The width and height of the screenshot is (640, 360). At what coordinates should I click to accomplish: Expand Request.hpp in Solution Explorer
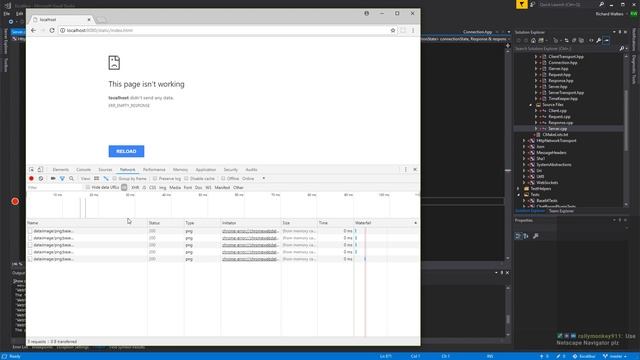coord(536,75)
